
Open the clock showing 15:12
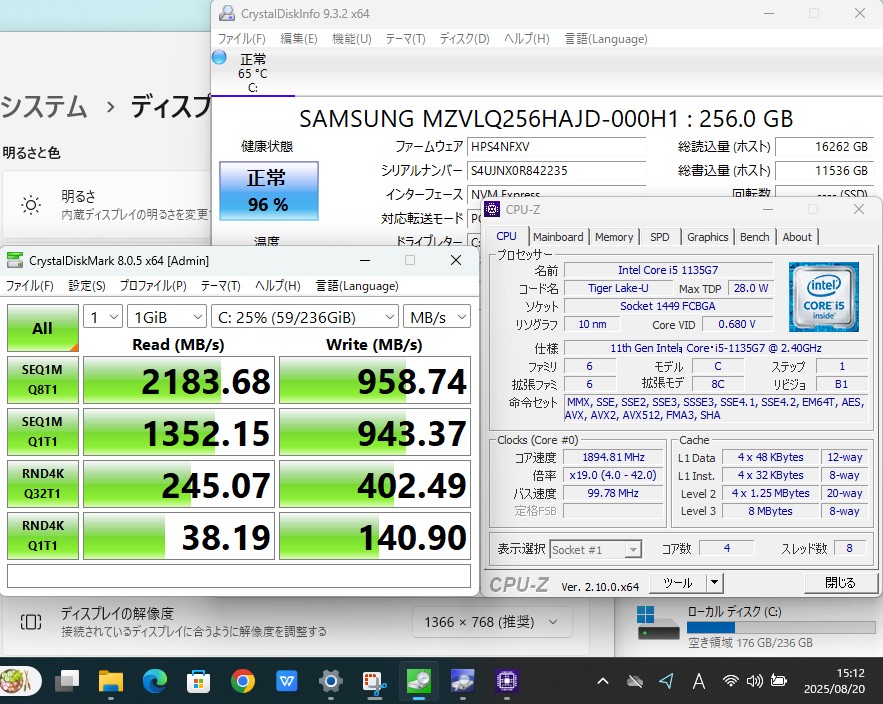pyautogui.click(x=835, y=681)
